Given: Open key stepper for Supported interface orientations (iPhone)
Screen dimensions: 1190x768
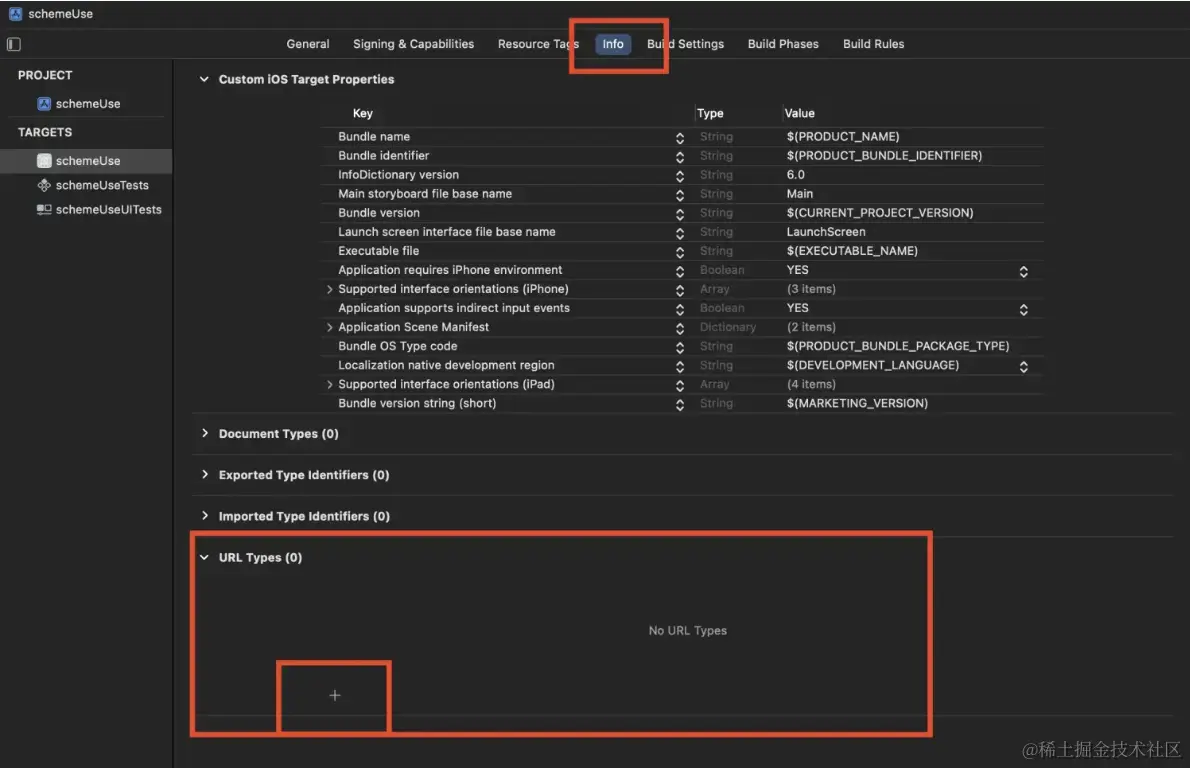Looking at the screenshot, I should 680,290.
